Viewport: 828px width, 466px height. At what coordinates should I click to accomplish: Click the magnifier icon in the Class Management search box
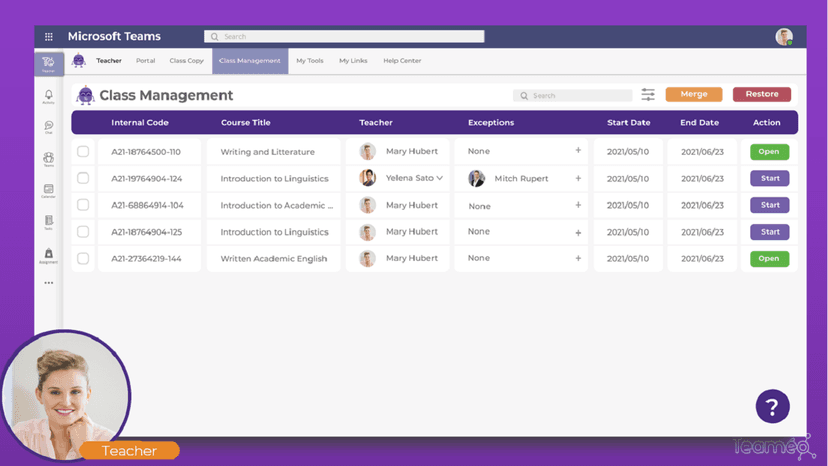[x=524, y=96]
